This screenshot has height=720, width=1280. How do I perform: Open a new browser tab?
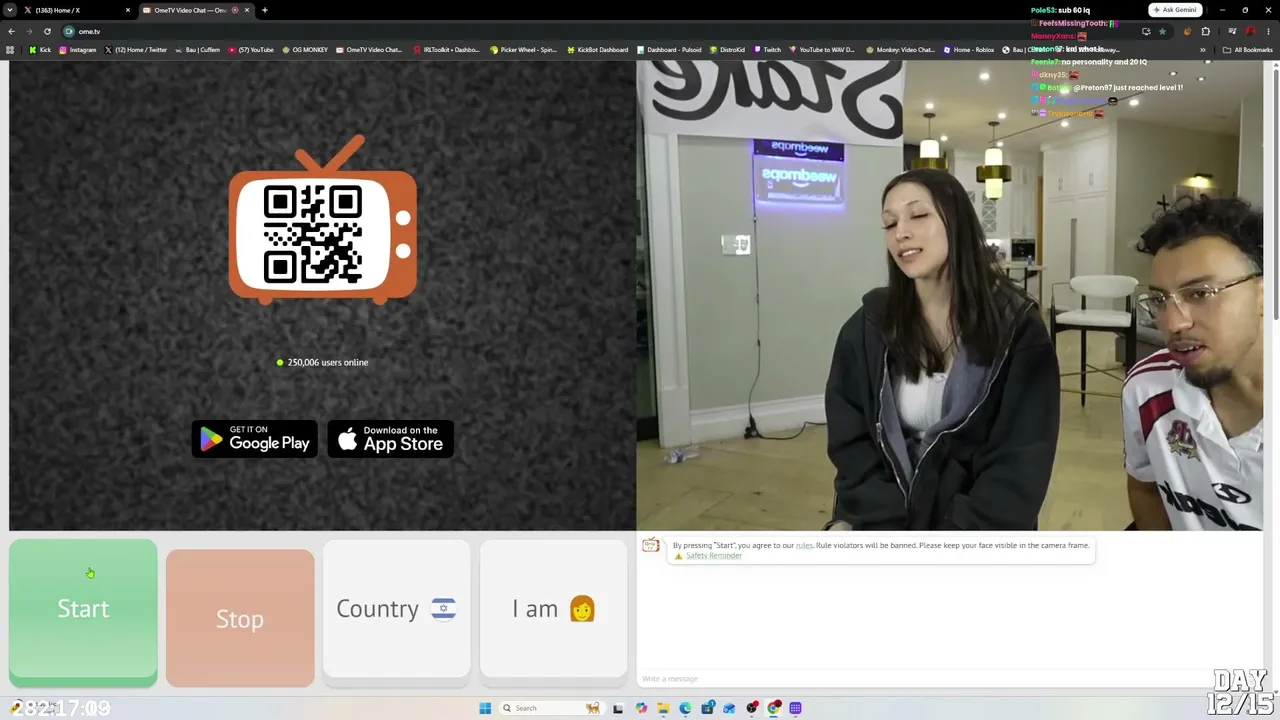(265, 10)
